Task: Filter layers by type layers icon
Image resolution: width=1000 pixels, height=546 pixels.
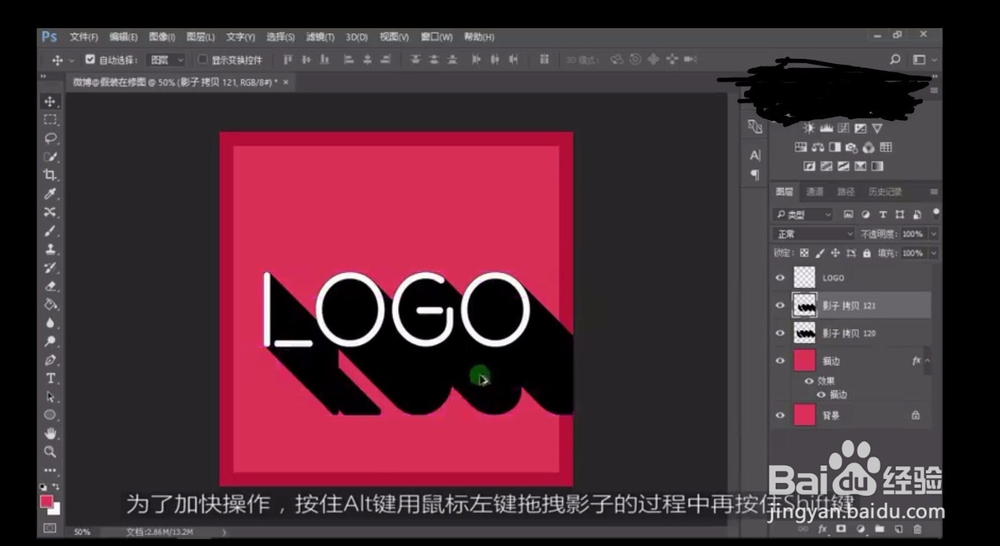Action: point(883,214)
